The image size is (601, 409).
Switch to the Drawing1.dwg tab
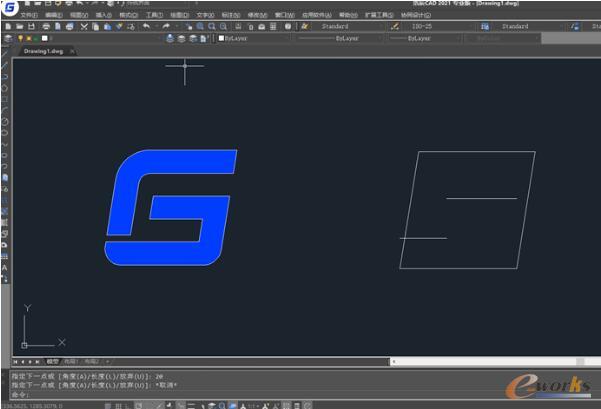click(43, 51)
